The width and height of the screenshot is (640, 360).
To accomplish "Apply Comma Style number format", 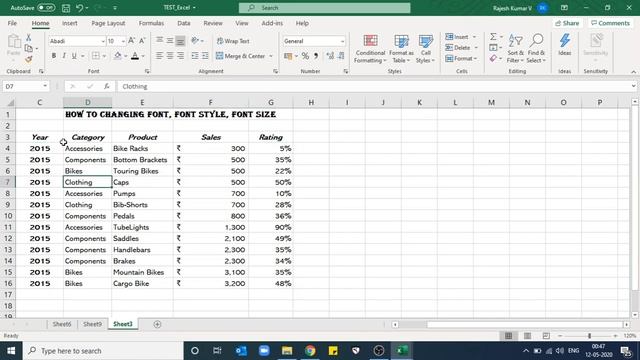I will [x=316, y=56].
